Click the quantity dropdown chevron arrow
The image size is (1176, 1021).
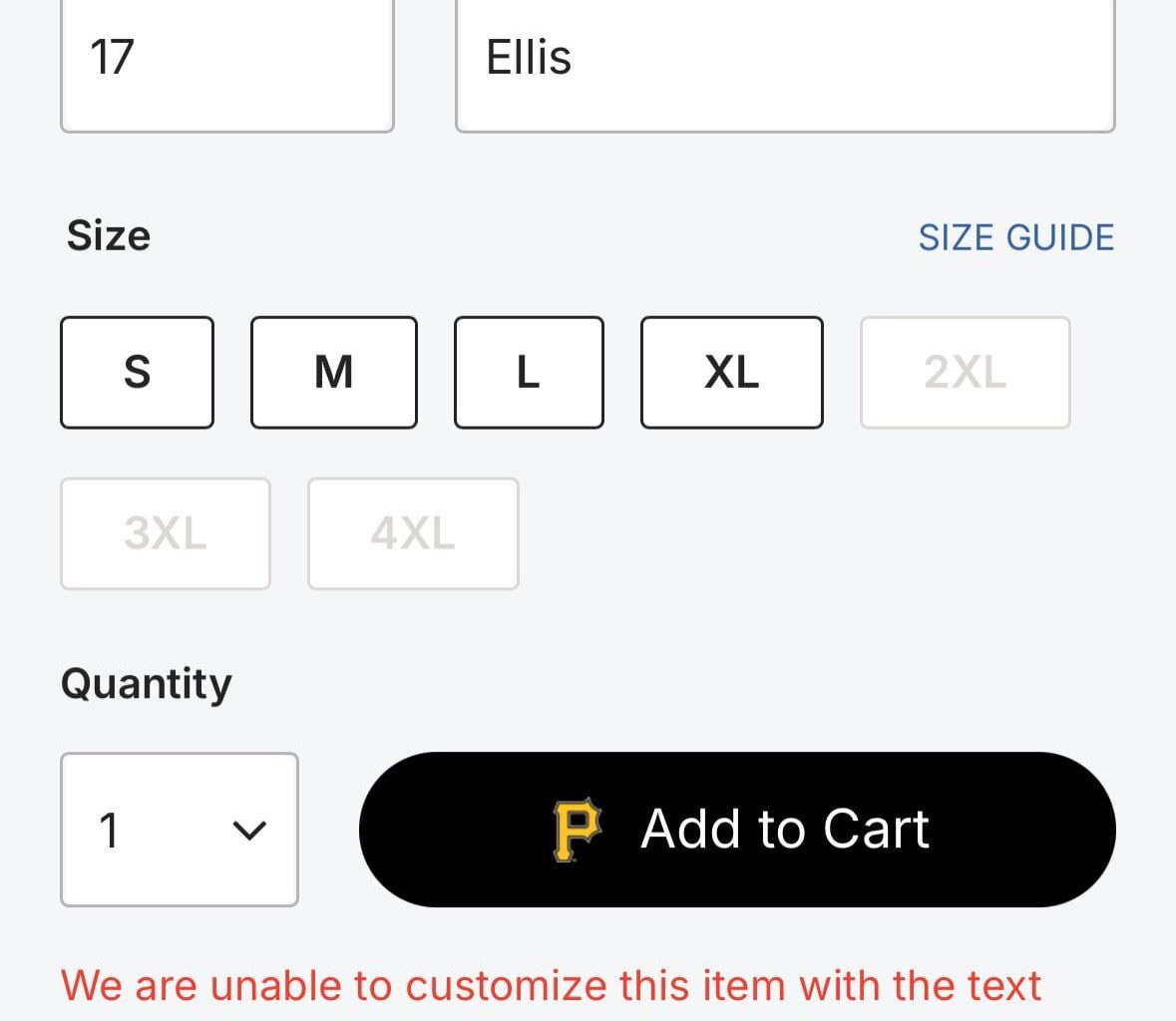click(251, 829)
